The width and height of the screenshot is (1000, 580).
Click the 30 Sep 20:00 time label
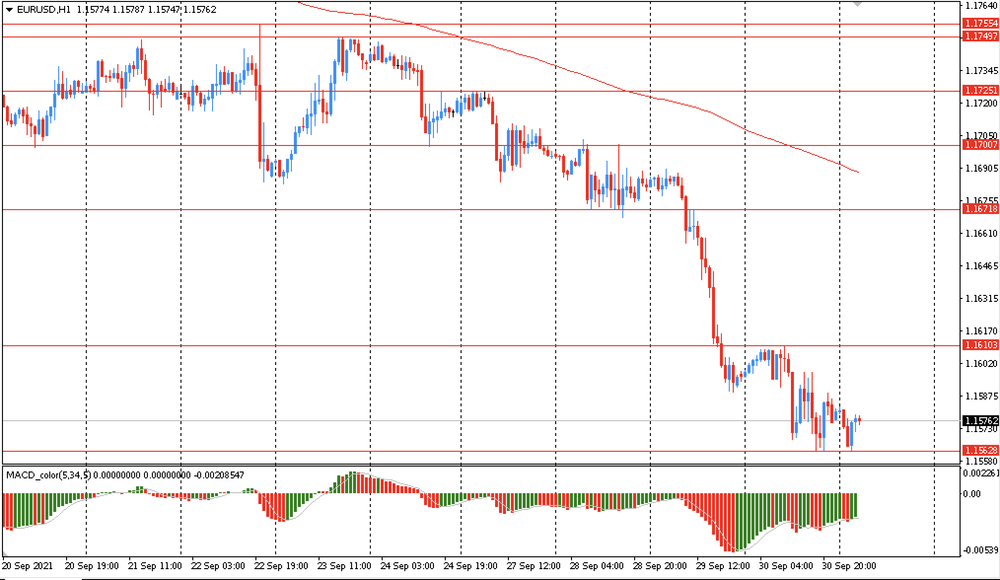pos(849,566)
